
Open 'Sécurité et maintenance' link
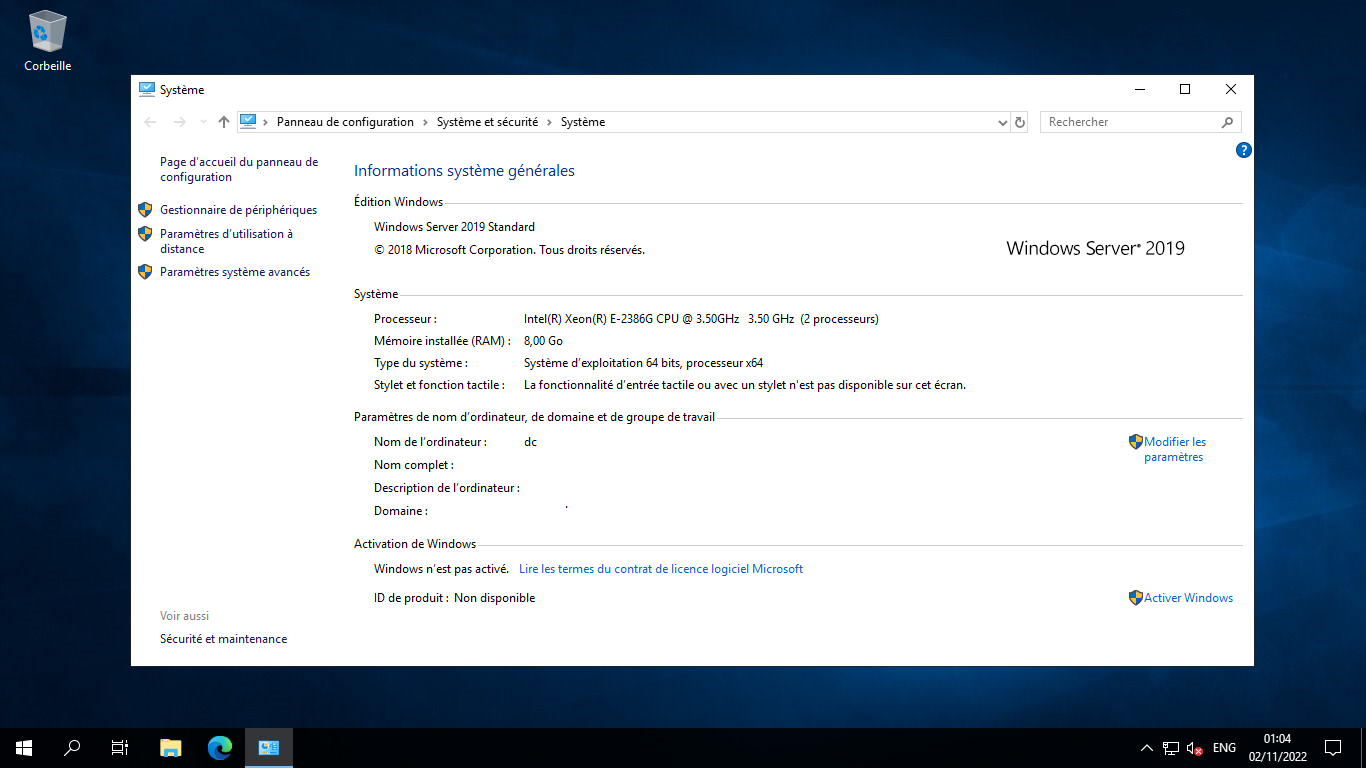pos(223,639)
